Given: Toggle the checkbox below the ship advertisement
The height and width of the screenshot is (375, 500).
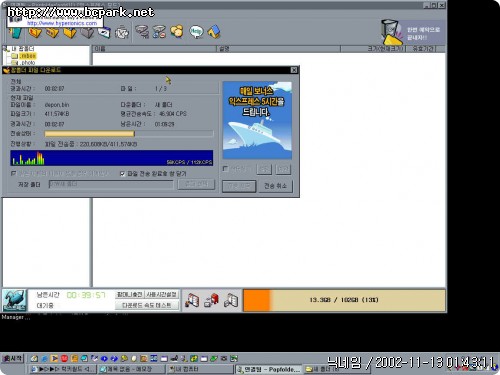Looking at the screenshot, I should pos(225,169).
